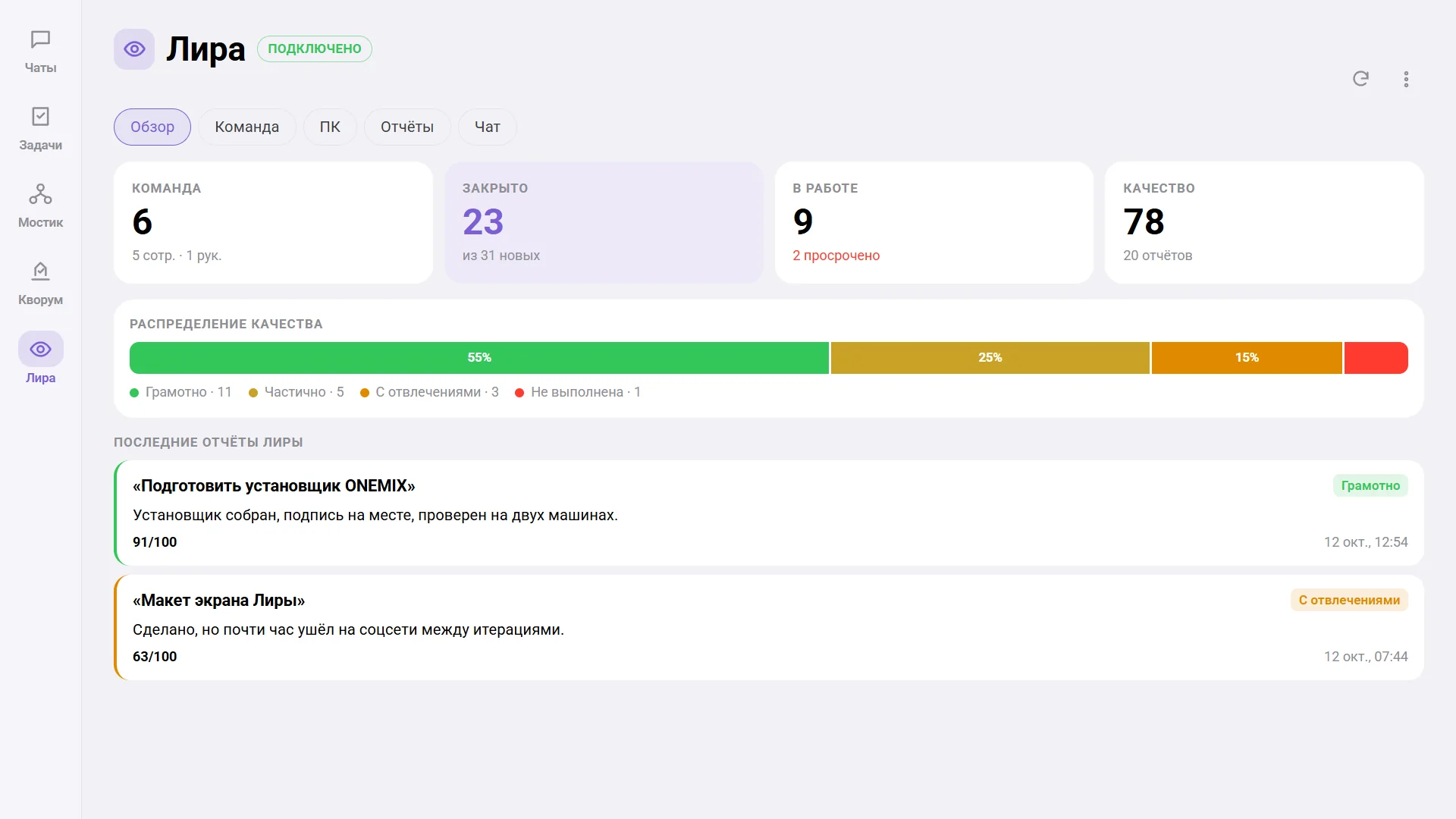Switch to the Команда tab
The image size is (1456, 819).
(x=246, y=127)
